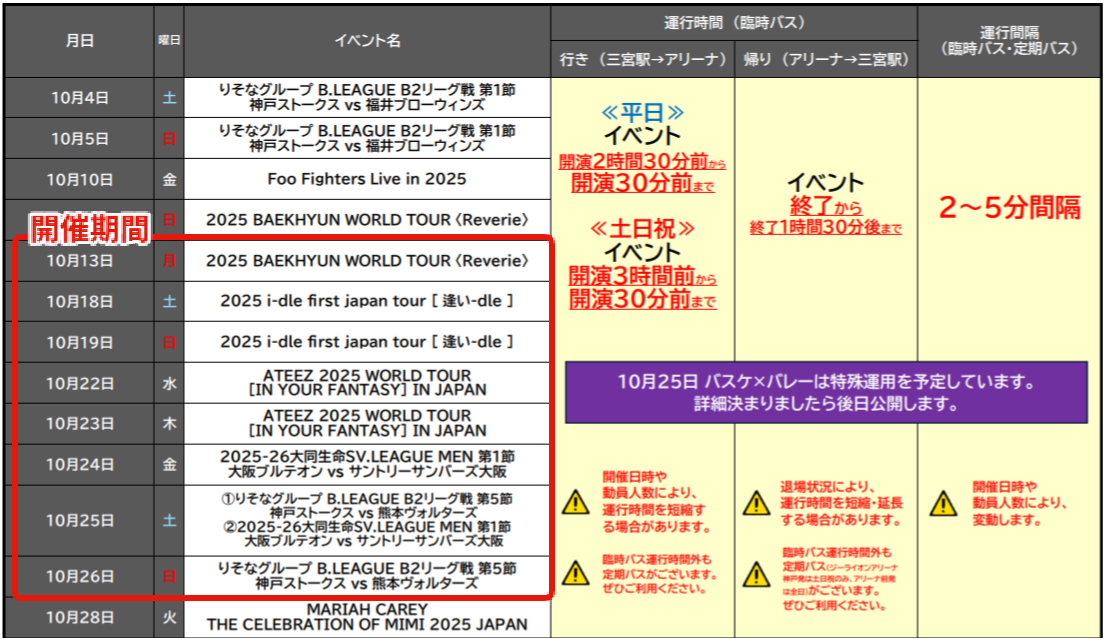Click the warning icon beside 変動します notice
This screenshot has height=639, width=1104.
pyautogui.click(x=942, y=502)
